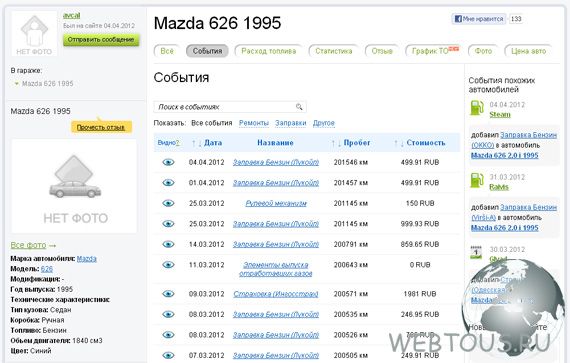Click the Отправить сообщение button
570x363 pixels.
pyautogui.click(x=101, y=40)
